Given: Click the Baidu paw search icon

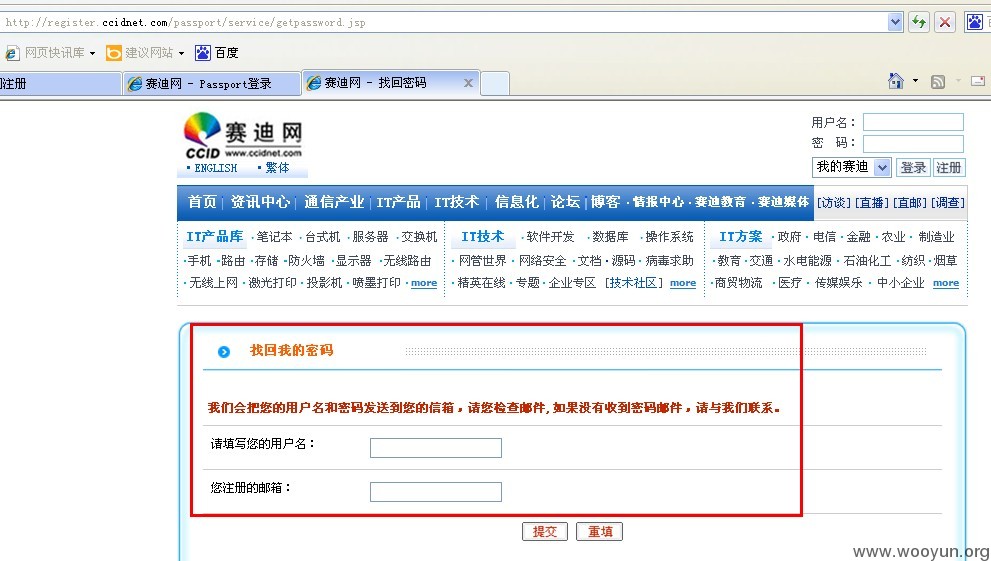Looking at the screenshot, I should (975, 22).
